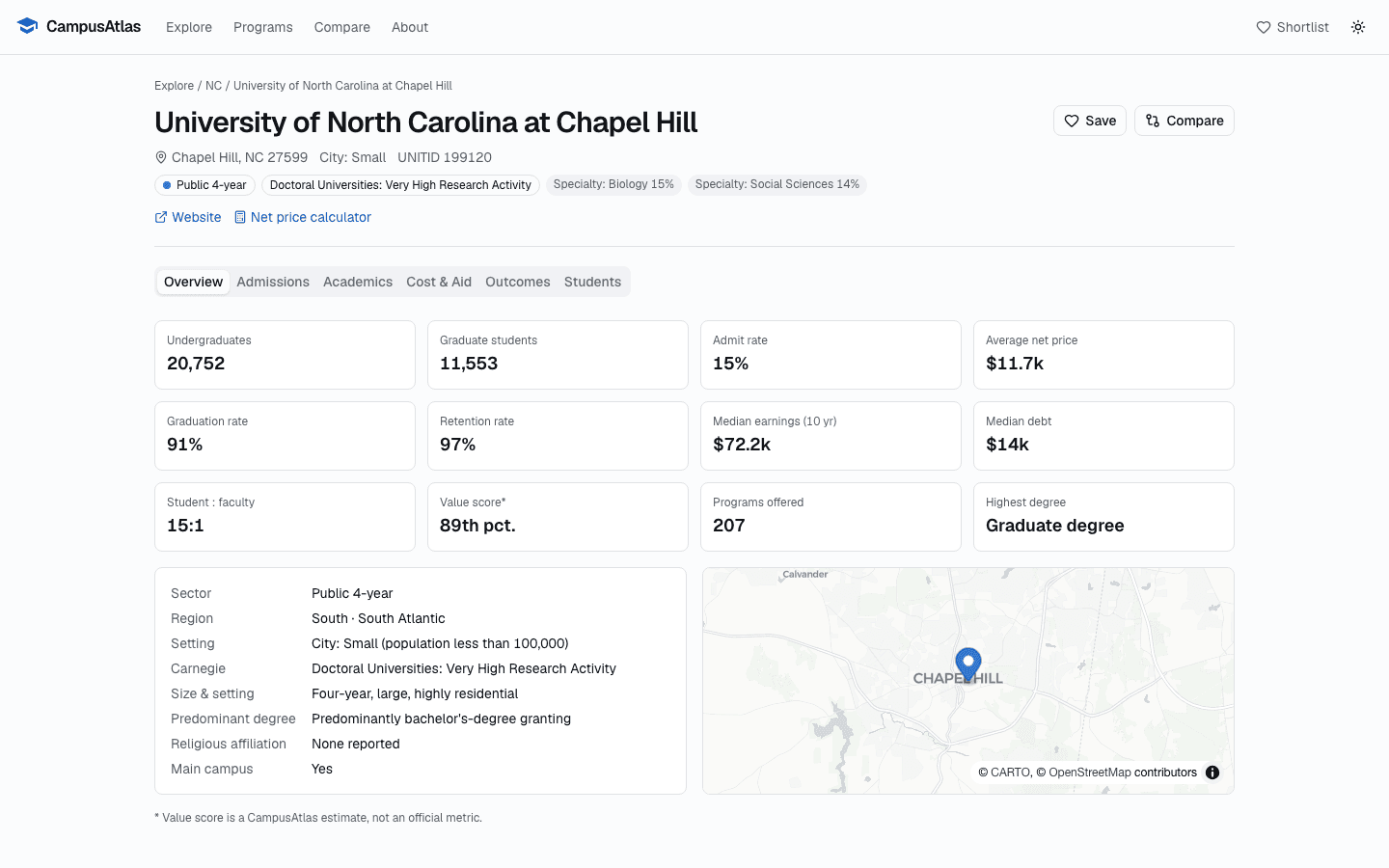Click the Graduation rate 91% card
This screenshot has height=868, width=1389.
coord(285,436)
